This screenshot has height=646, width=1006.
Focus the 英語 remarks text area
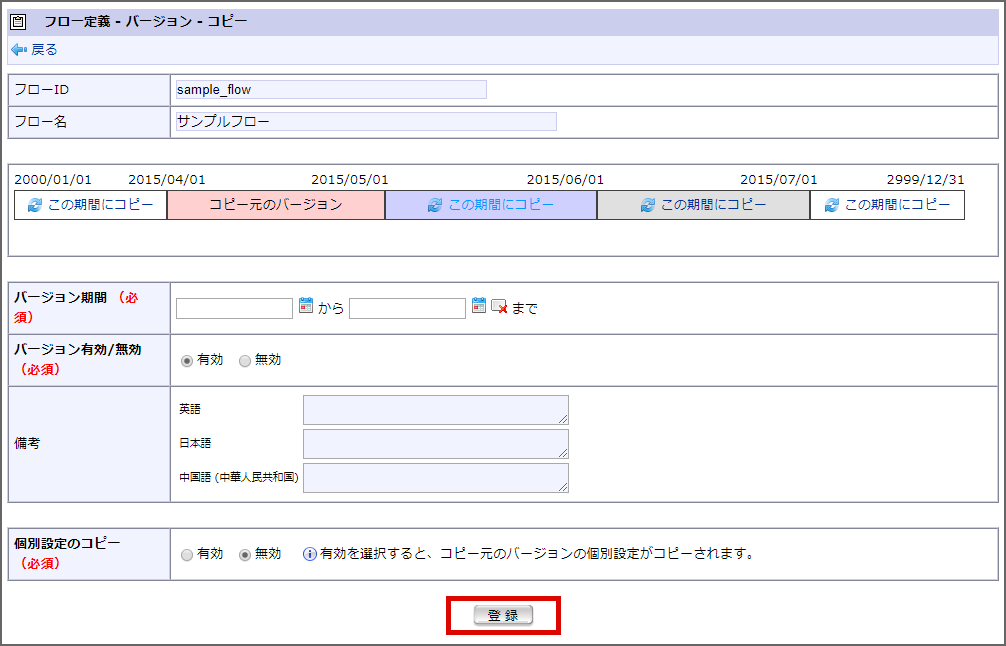pos(436,410)
